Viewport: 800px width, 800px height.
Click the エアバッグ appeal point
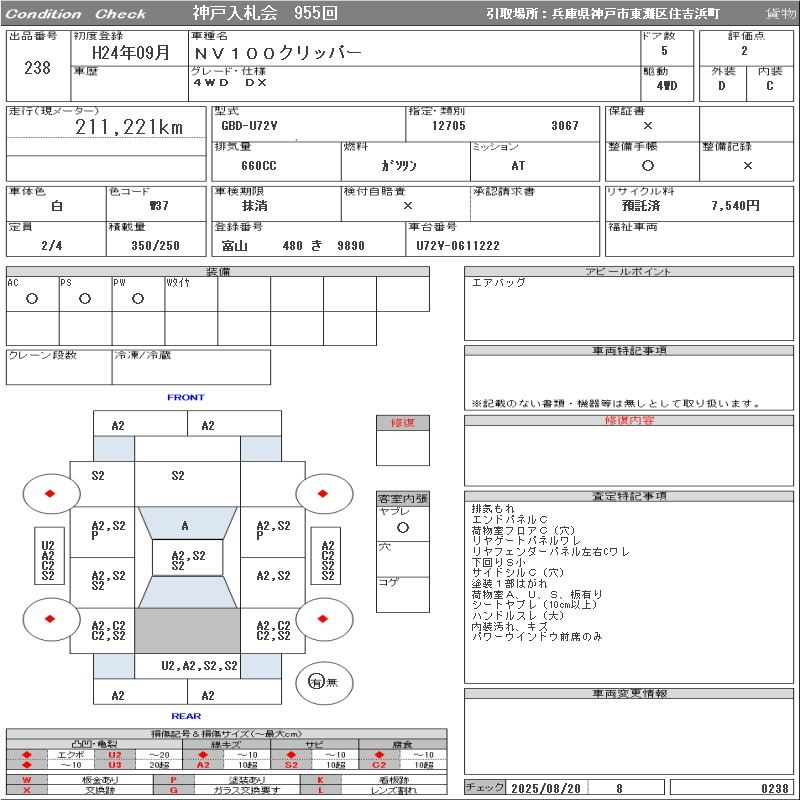[498, 283]
